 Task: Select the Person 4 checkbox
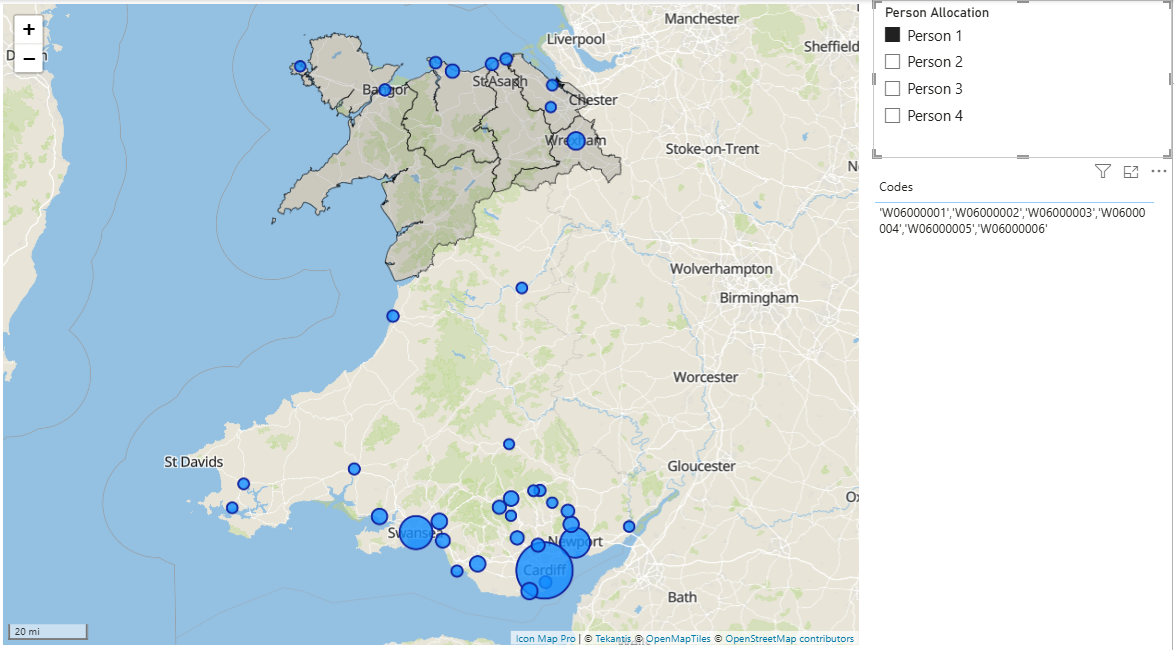click(x=893, y=116)
